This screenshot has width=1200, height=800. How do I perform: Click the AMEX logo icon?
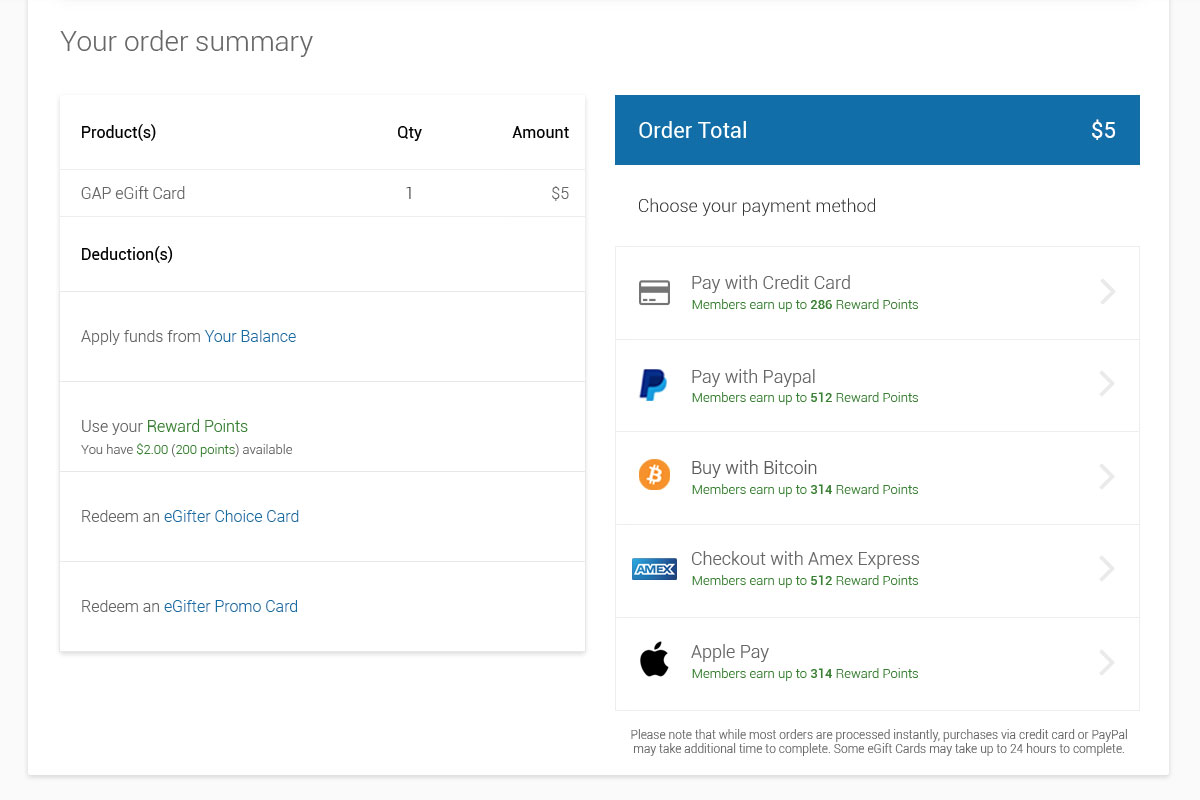click(x=654, y=569)
